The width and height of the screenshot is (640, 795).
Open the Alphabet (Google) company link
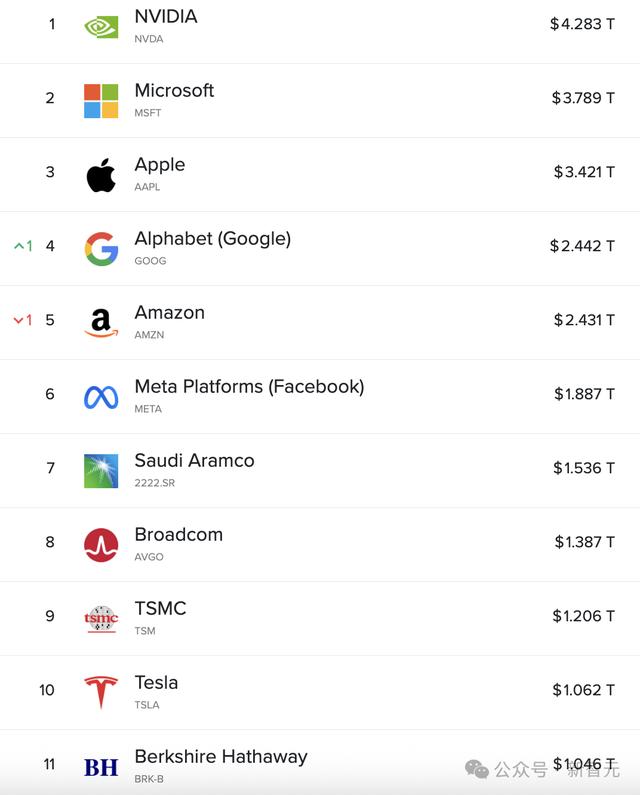click(212, 238)
